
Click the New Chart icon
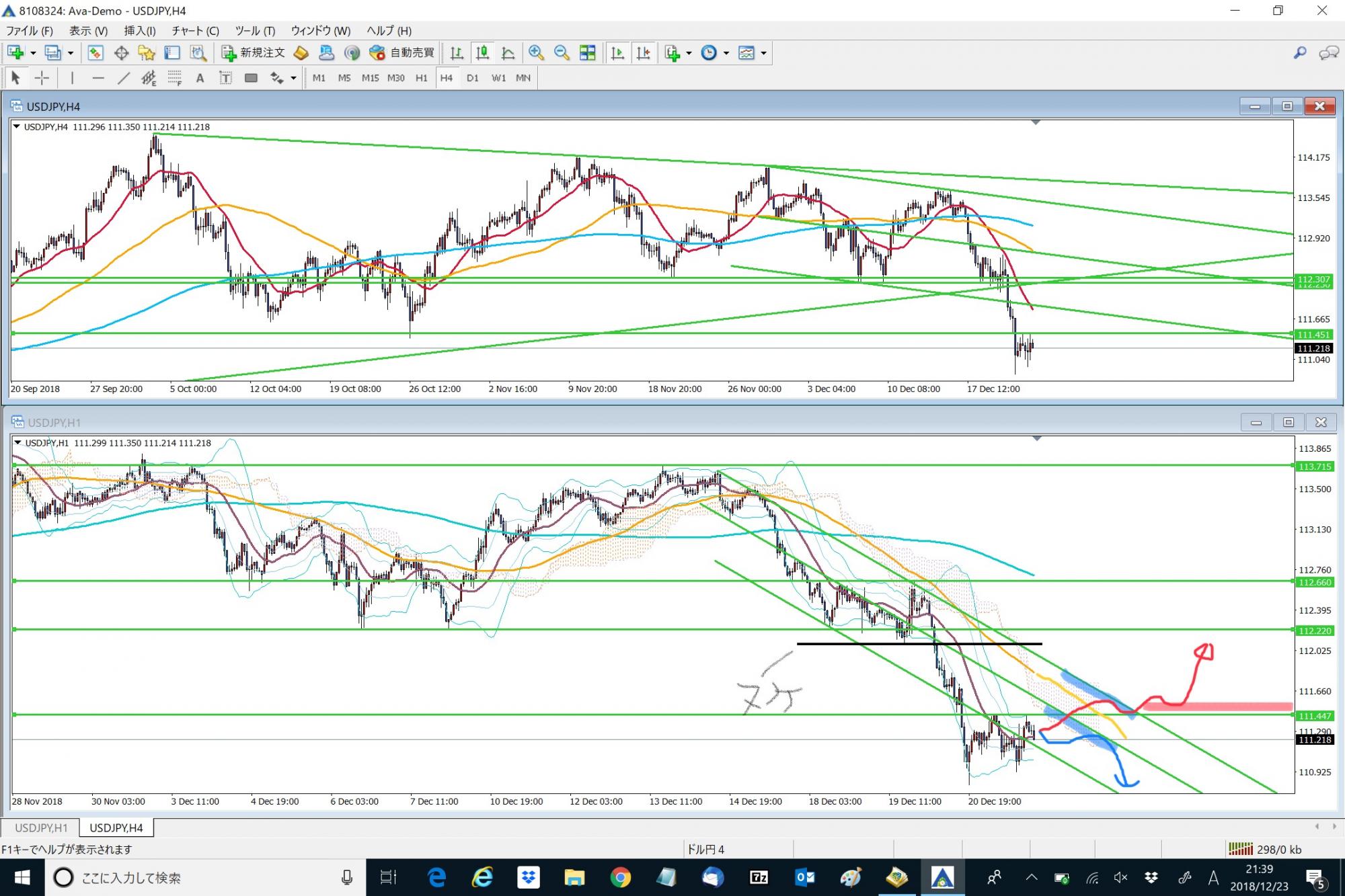(x=15, y=52)
